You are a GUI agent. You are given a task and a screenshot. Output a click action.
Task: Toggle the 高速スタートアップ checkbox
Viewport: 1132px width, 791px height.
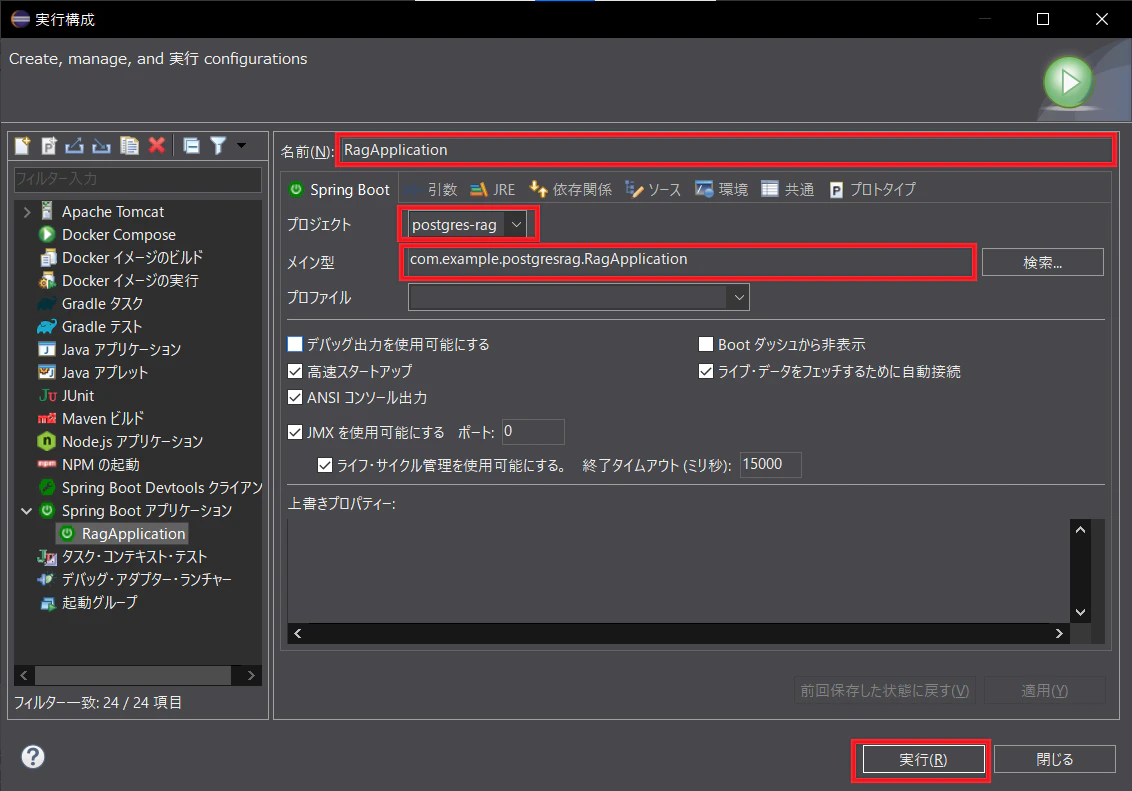(x=295, y=371)
